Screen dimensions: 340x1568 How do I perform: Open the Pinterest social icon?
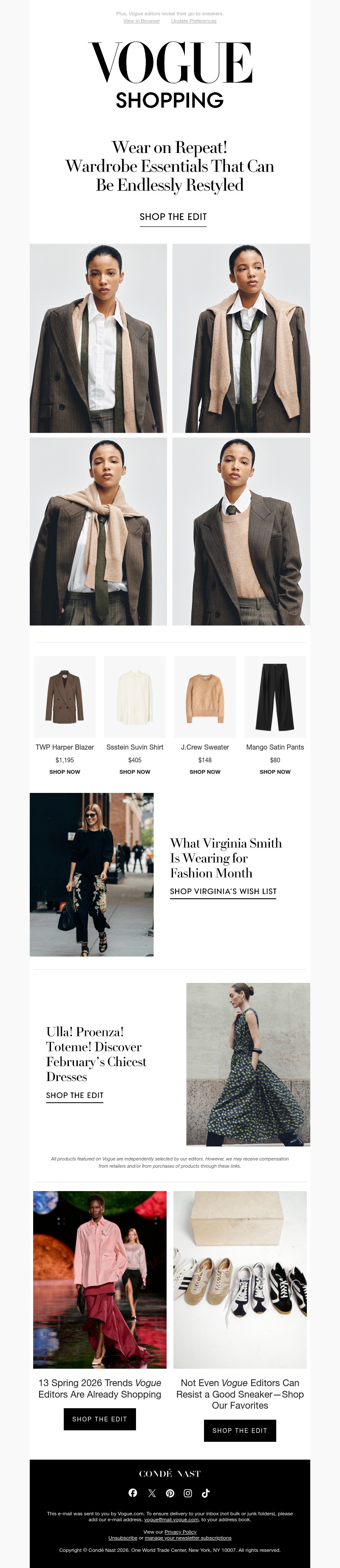[x=170, y=1492]
